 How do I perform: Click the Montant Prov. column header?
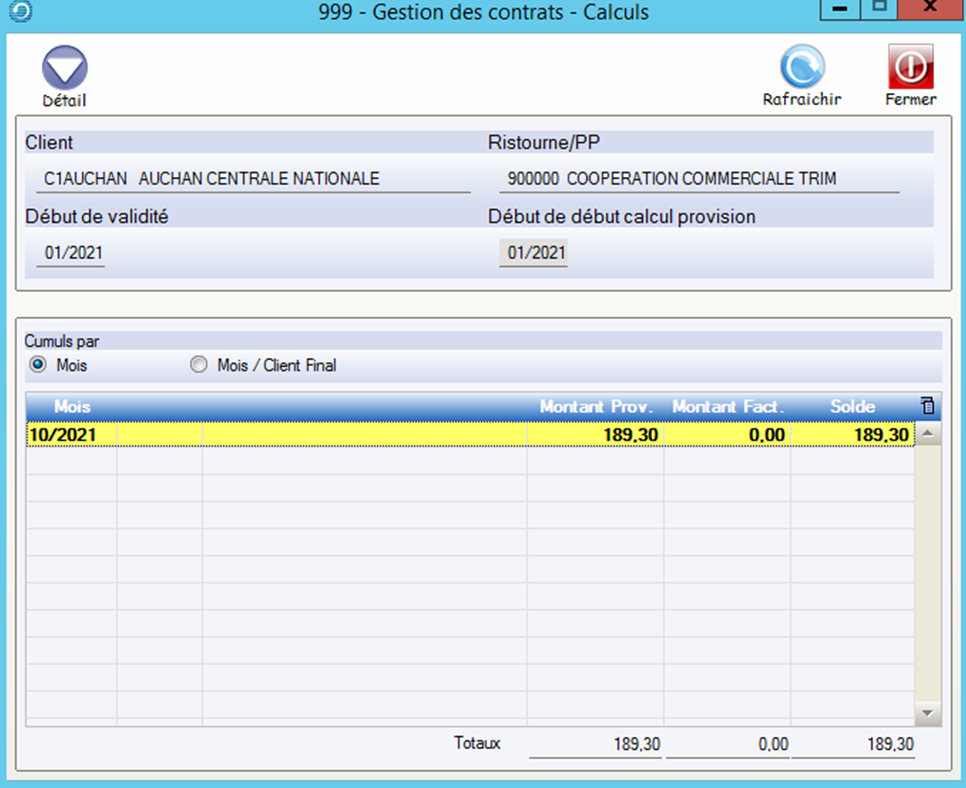tap(596, 407)
